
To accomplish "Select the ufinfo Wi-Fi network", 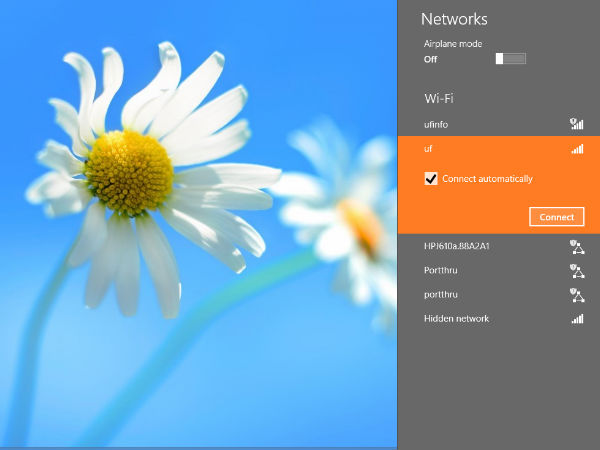I will tap(437, 124).
